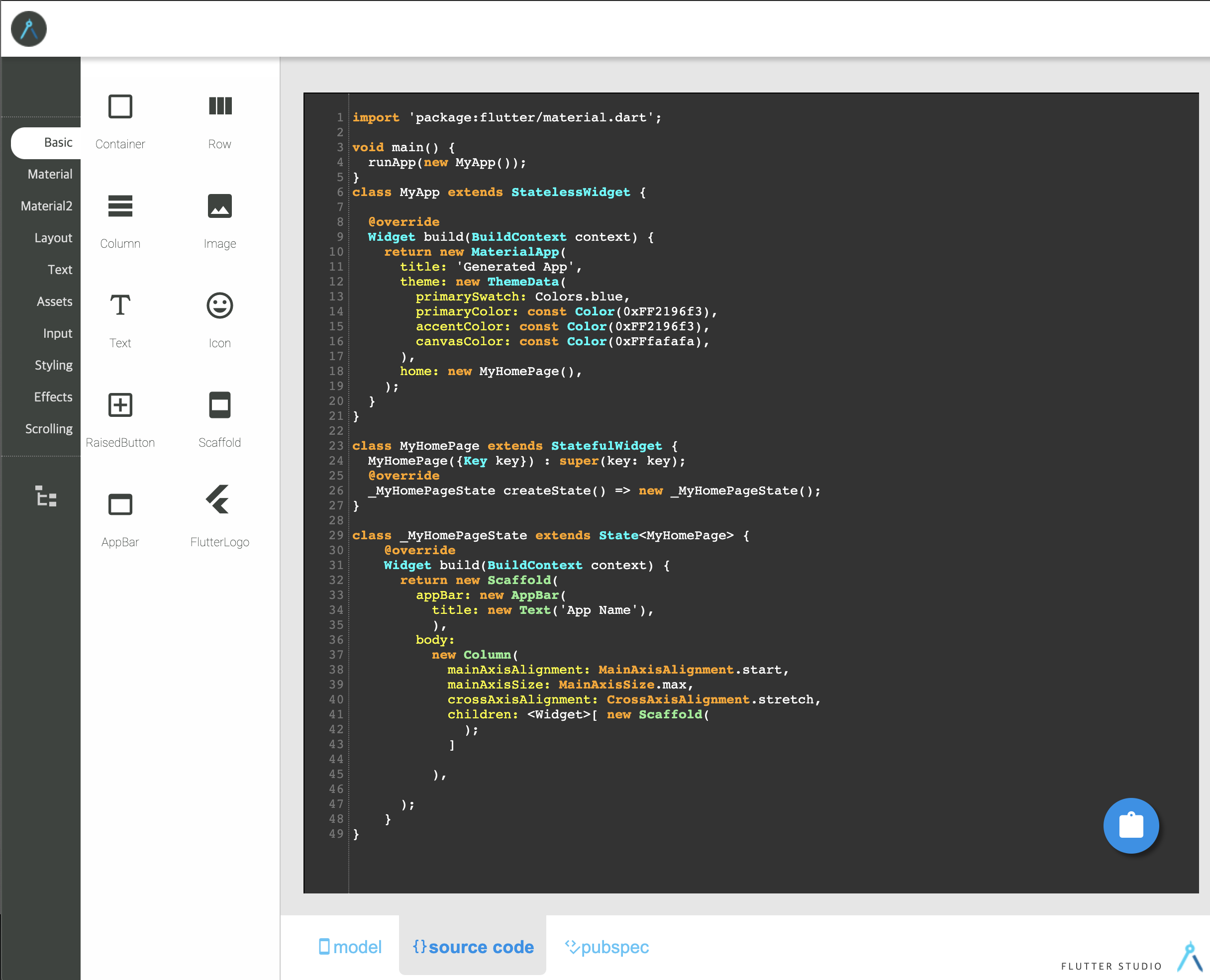Screen dimensions: 1210x980
Task: Open the pubspec tab
Action: [607, 947]
